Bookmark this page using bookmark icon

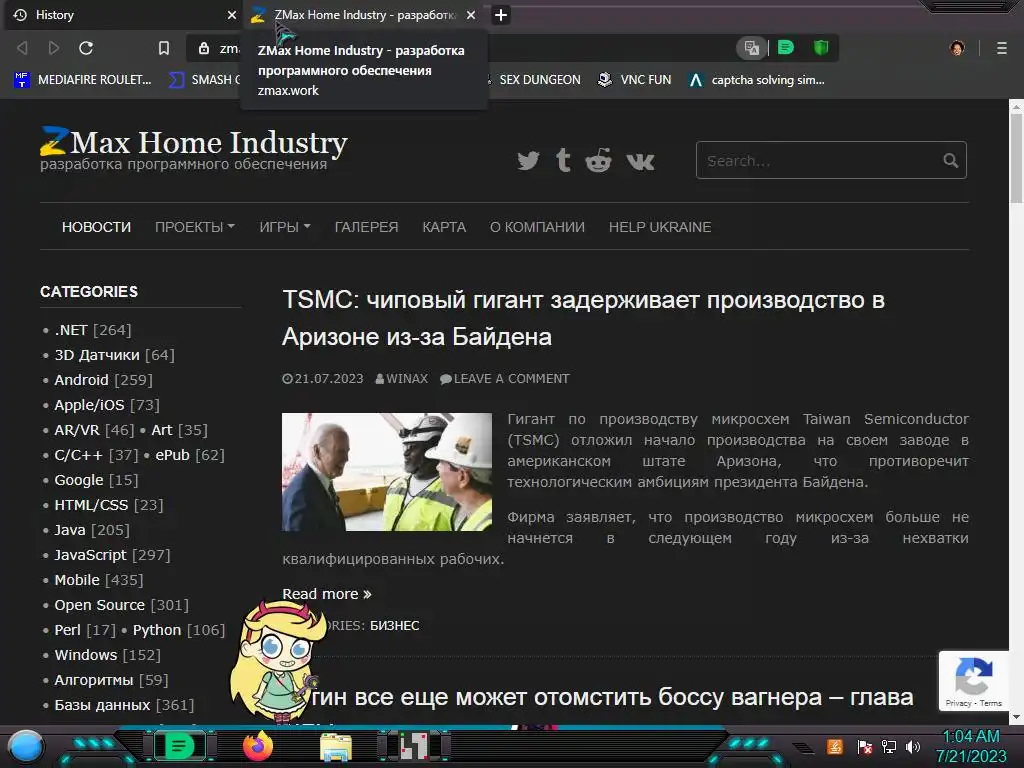[164, 48]
